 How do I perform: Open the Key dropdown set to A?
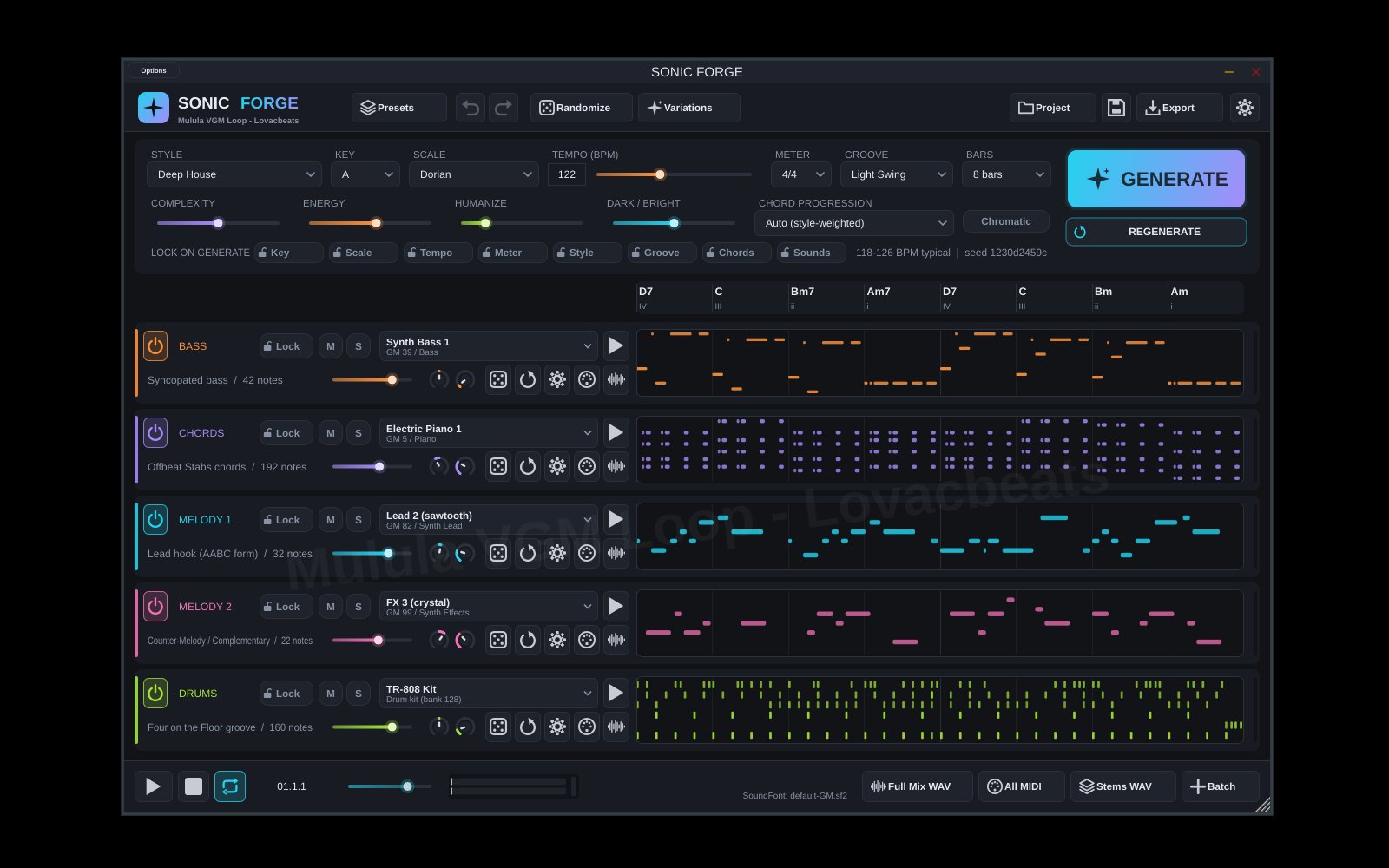click(x=365, y=174)
